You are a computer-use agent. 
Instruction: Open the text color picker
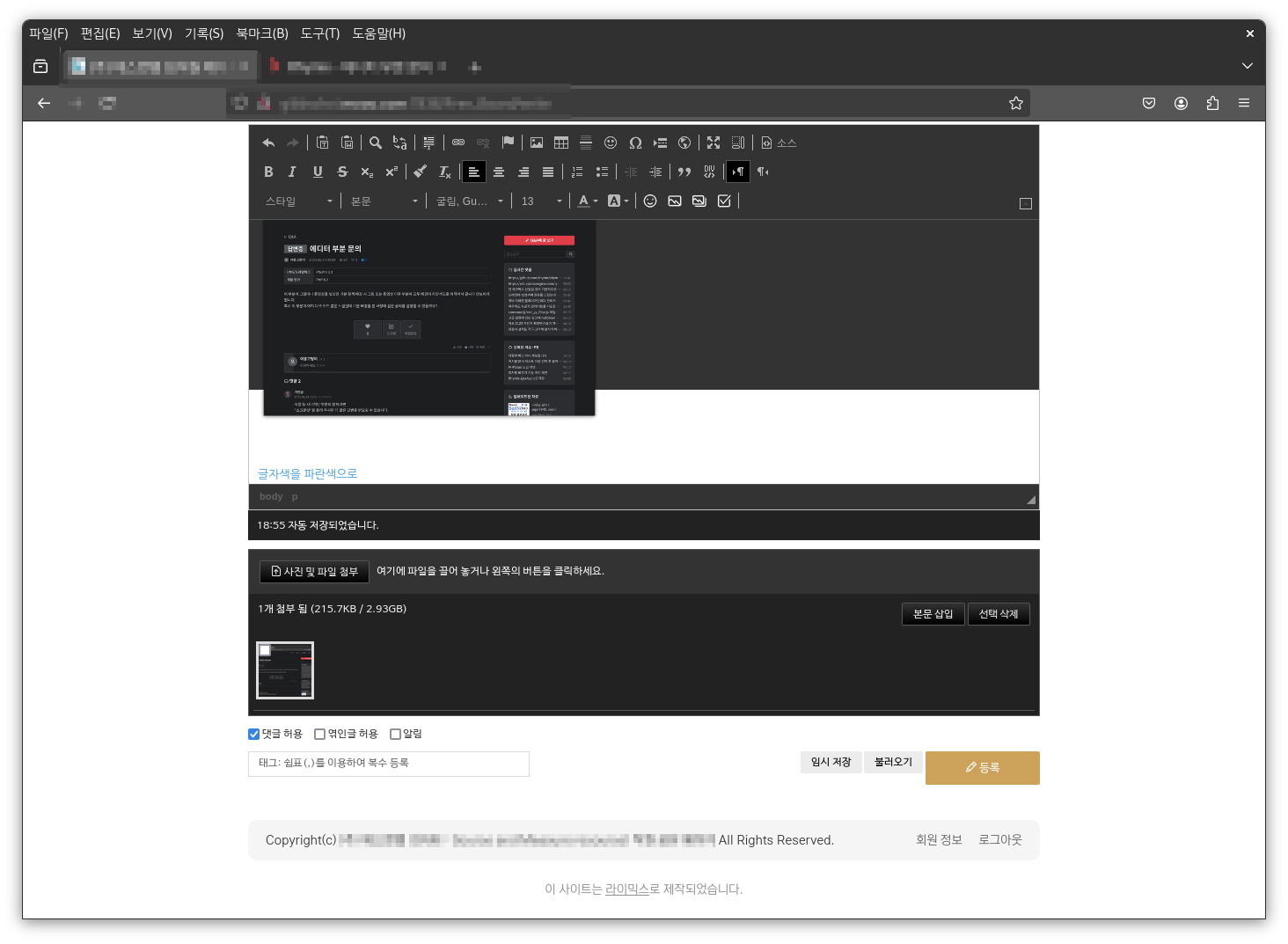(x=587, y=201)
